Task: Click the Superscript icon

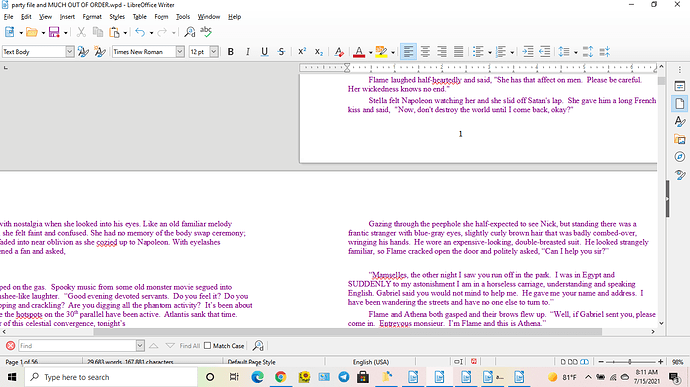Action: (302, 52)
